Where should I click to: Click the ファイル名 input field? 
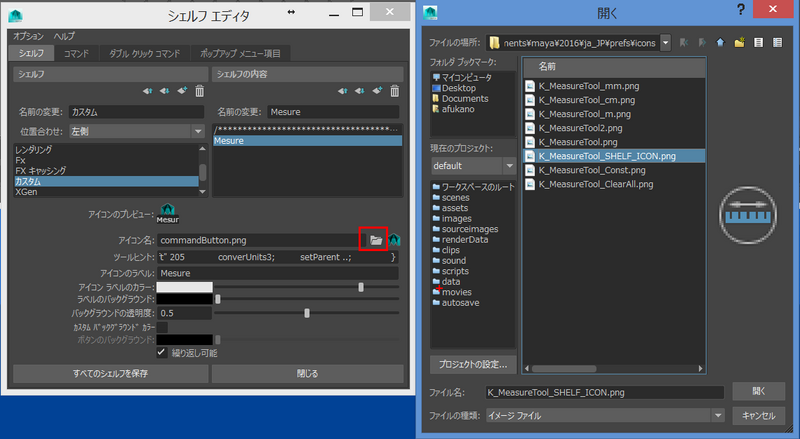point(604,392)
